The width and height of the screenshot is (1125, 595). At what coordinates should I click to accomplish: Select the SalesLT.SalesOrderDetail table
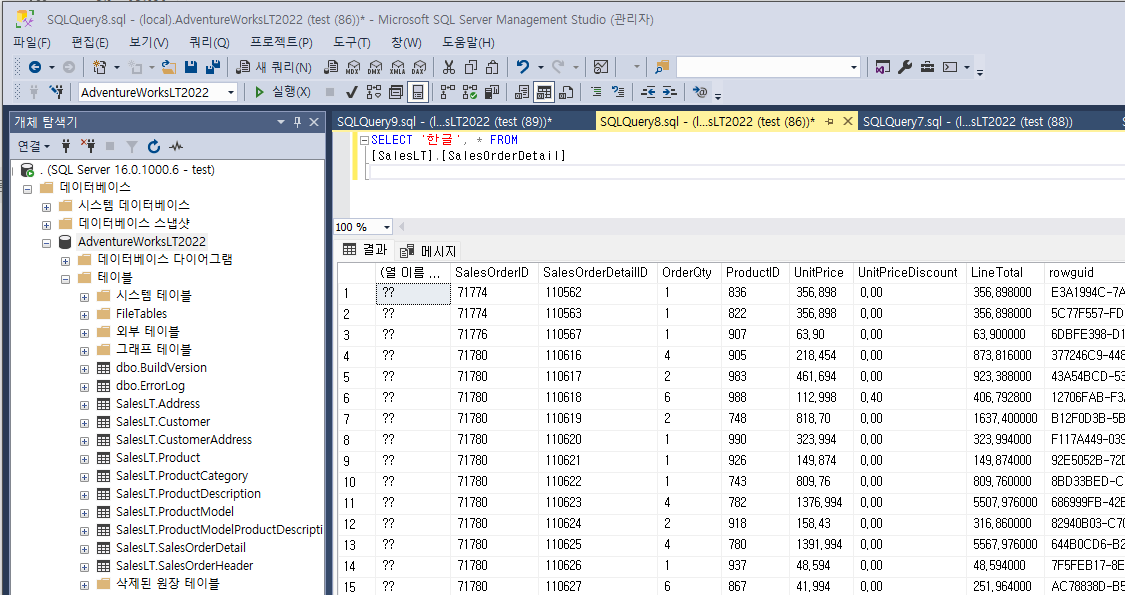tap(181, 548)
